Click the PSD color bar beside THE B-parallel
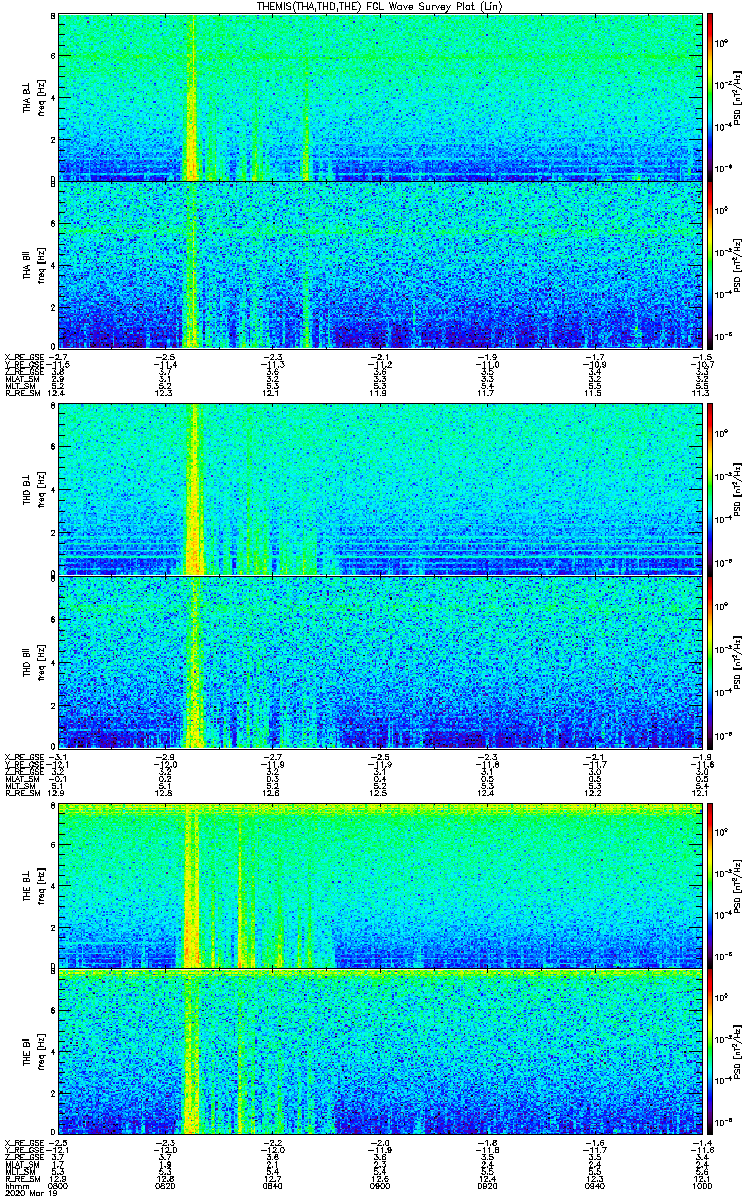The height and width of the screenshot is (1200, 750). 710,1053
